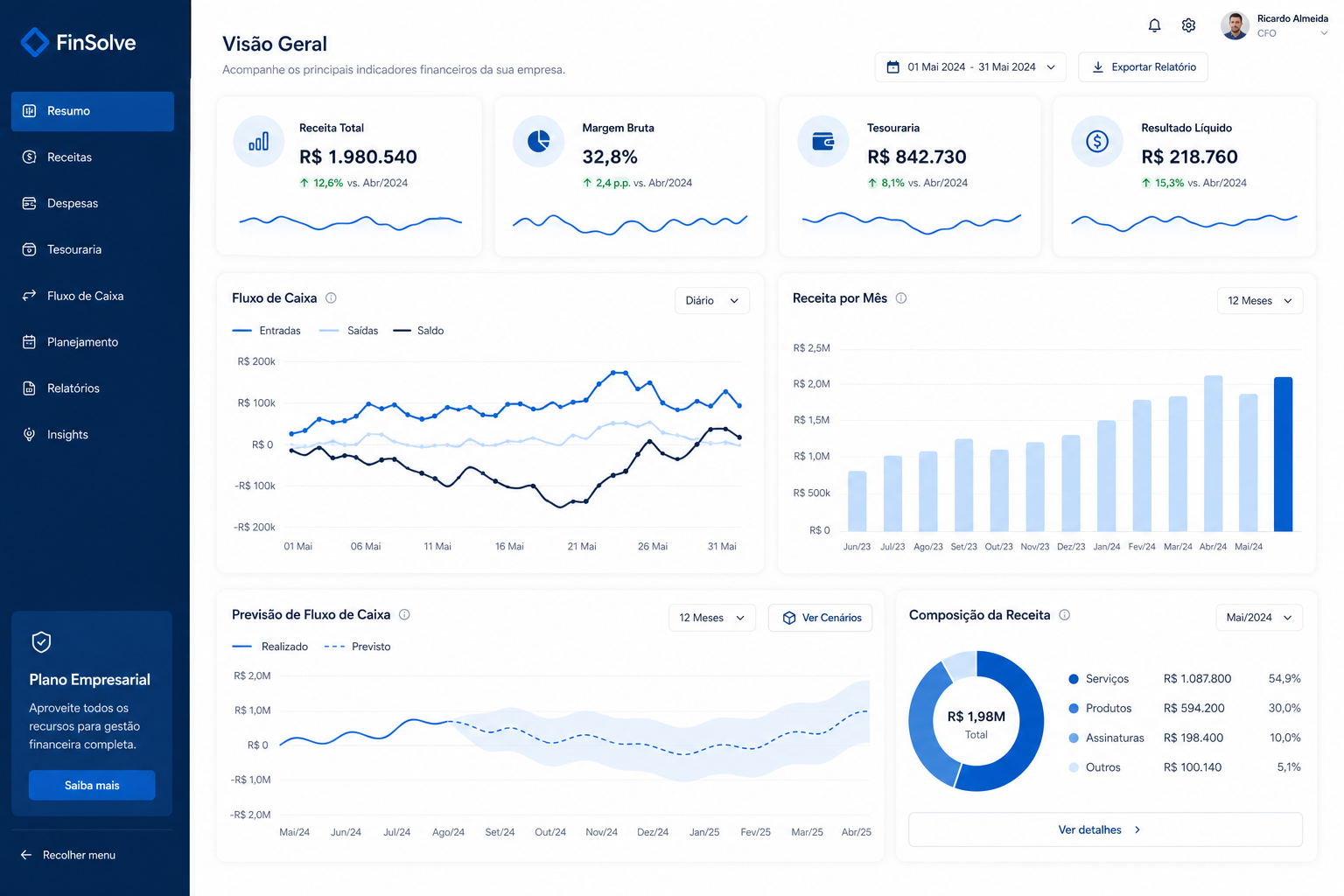1344x896 pixels.
Task: Toggle the Realizado legend series
Action: pyautogui.click(x=270, y=647)
